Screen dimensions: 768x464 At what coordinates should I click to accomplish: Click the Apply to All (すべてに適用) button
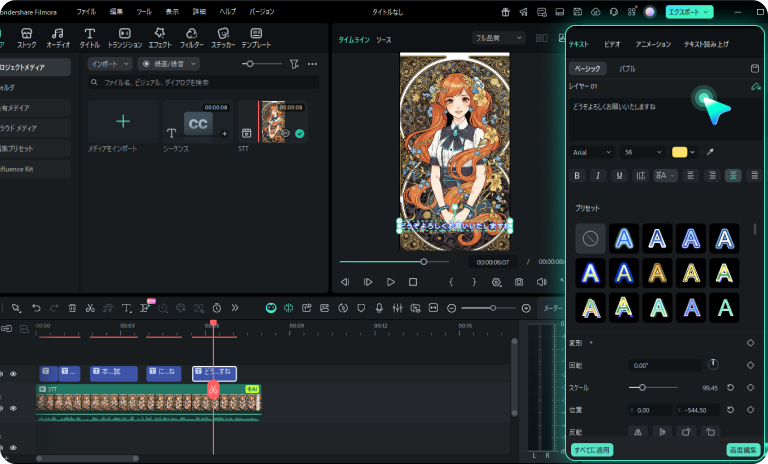593,450
